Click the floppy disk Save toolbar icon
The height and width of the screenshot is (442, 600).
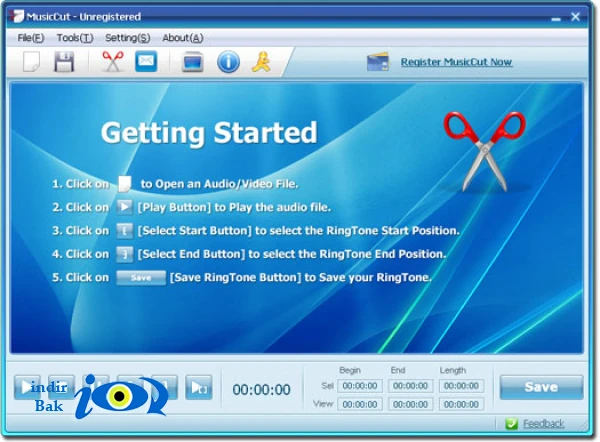[64, 62]
